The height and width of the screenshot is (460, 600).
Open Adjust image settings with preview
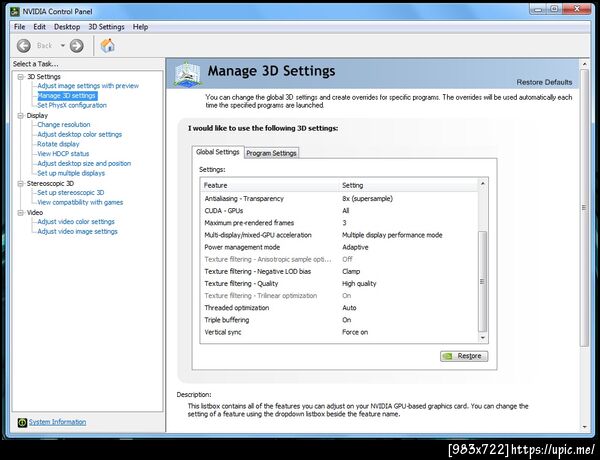[88, 86]
